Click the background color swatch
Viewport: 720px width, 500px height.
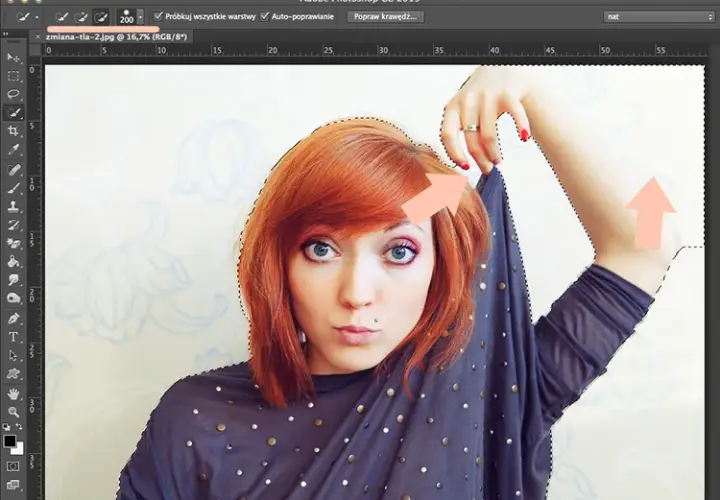click(18, 449)
